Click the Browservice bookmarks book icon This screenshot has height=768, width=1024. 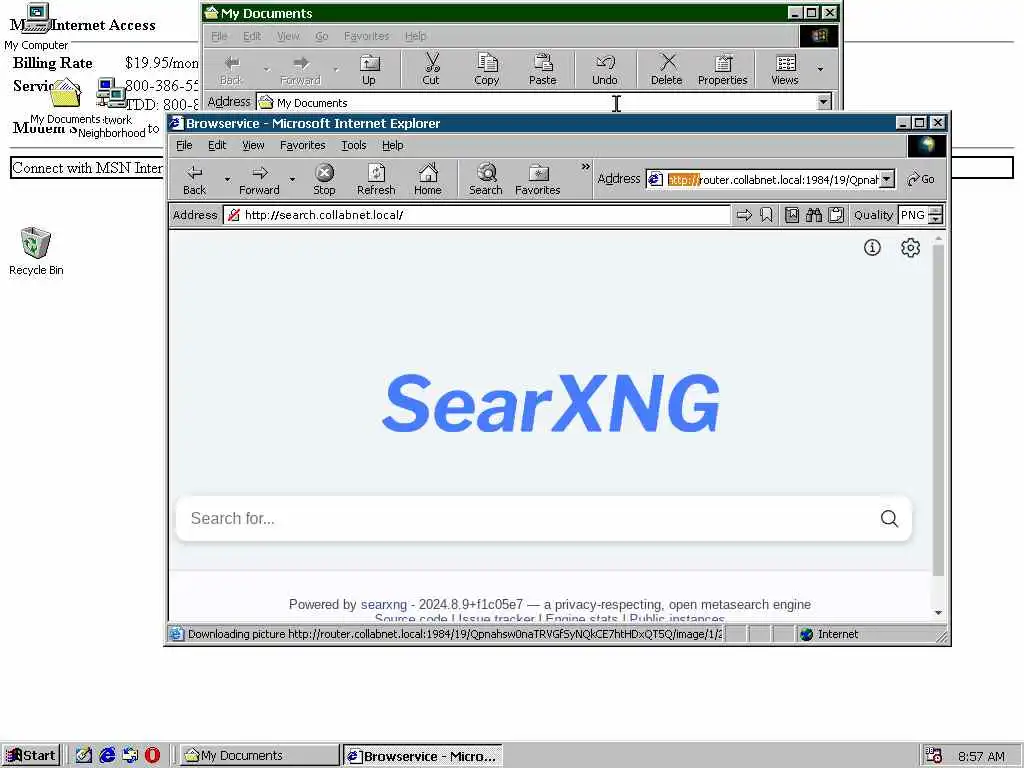click(x=792, y=215)
